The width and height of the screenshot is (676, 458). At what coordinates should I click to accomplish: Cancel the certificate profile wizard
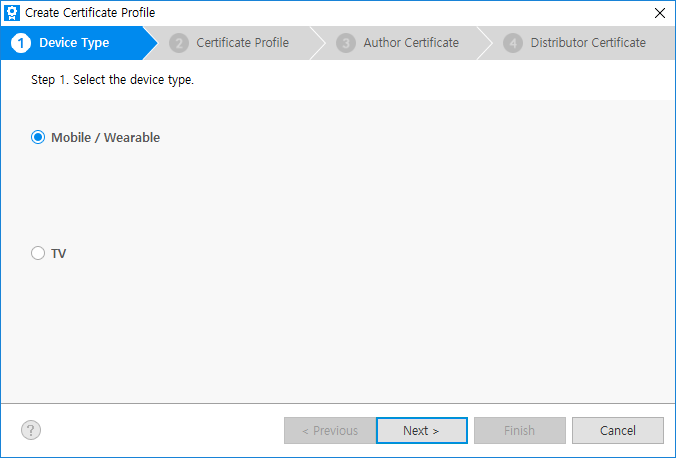(617, 431)
